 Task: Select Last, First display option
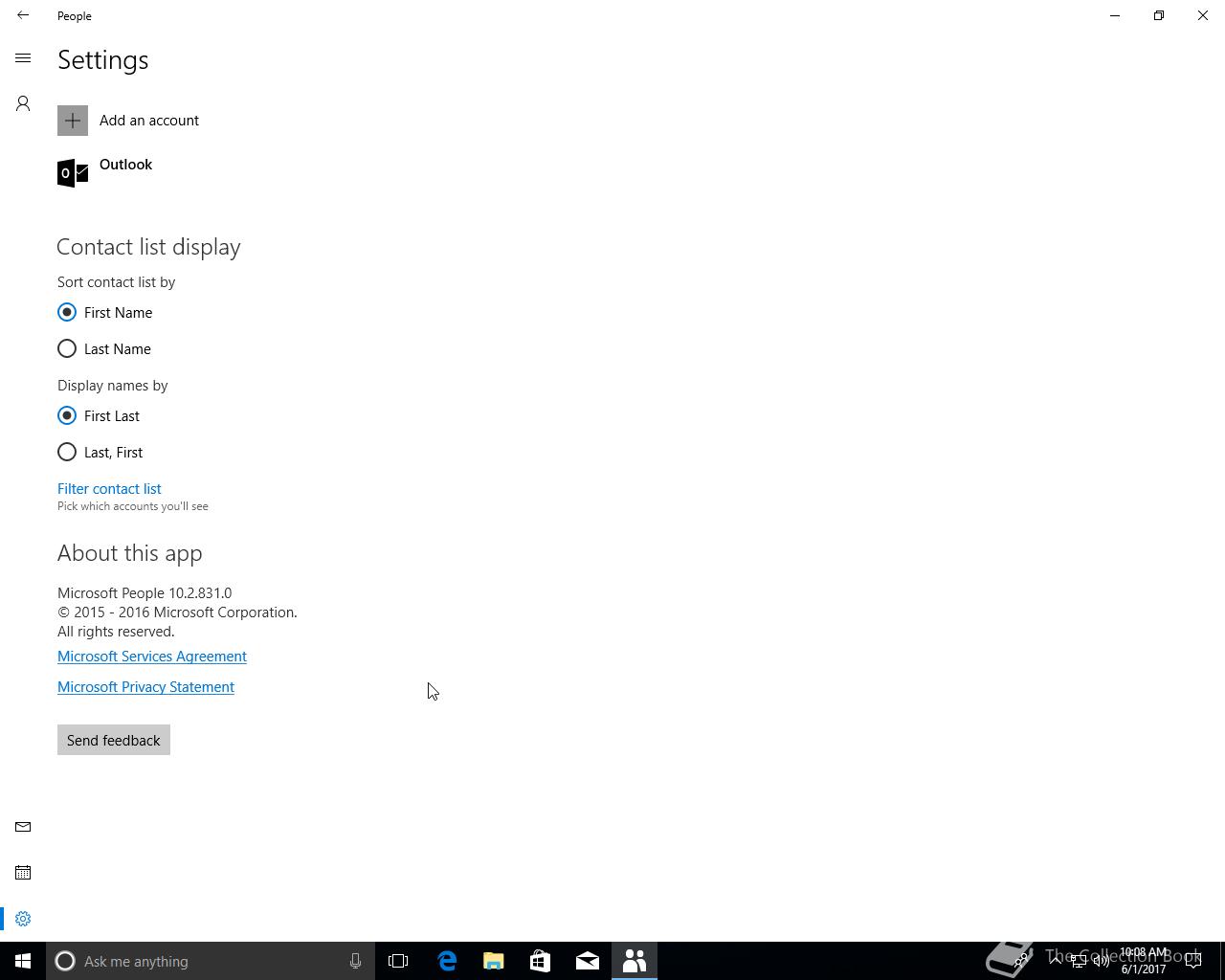pos(100,453)
